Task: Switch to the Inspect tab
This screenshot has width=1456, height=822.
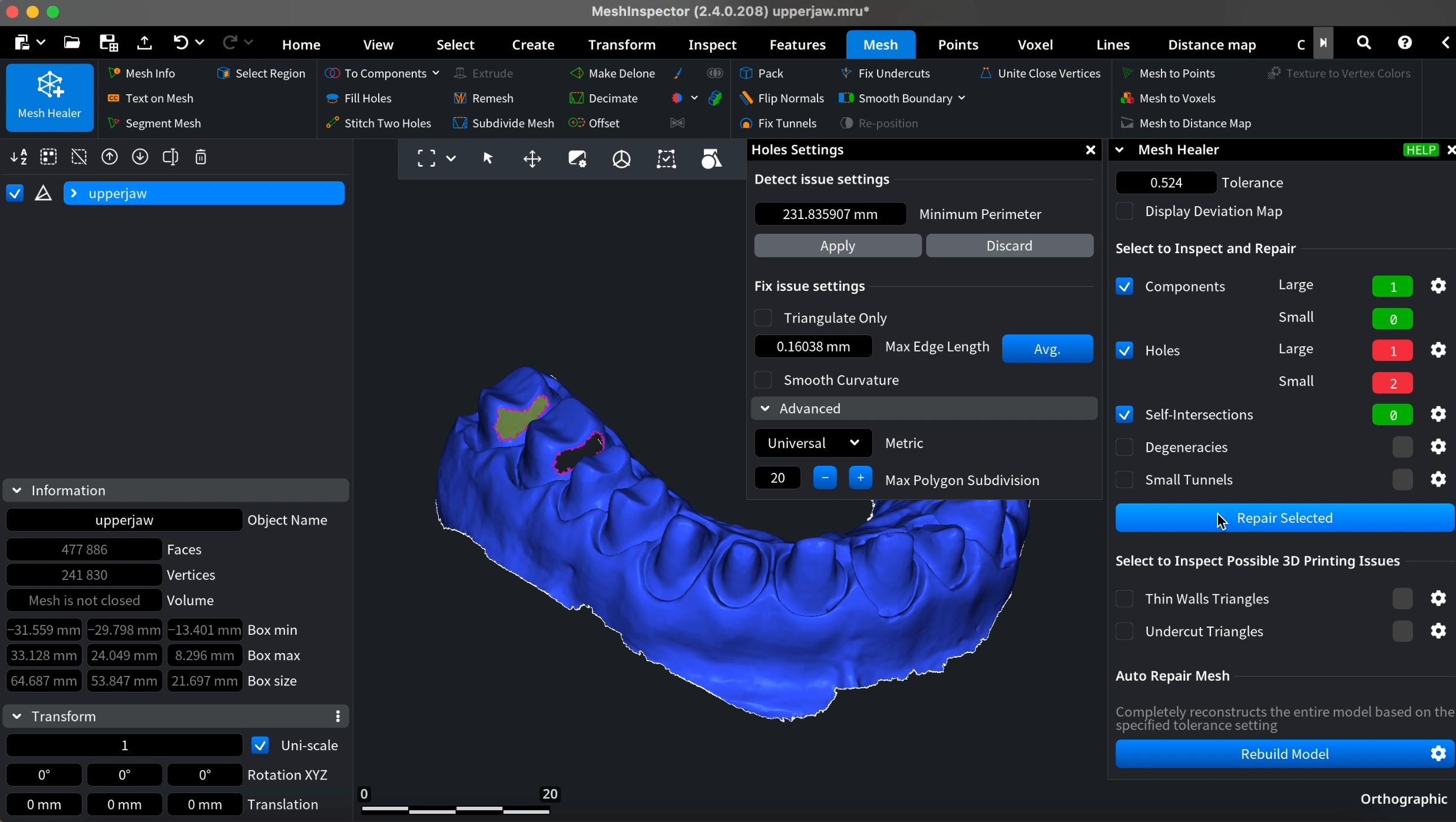Action: pos(712,45)
